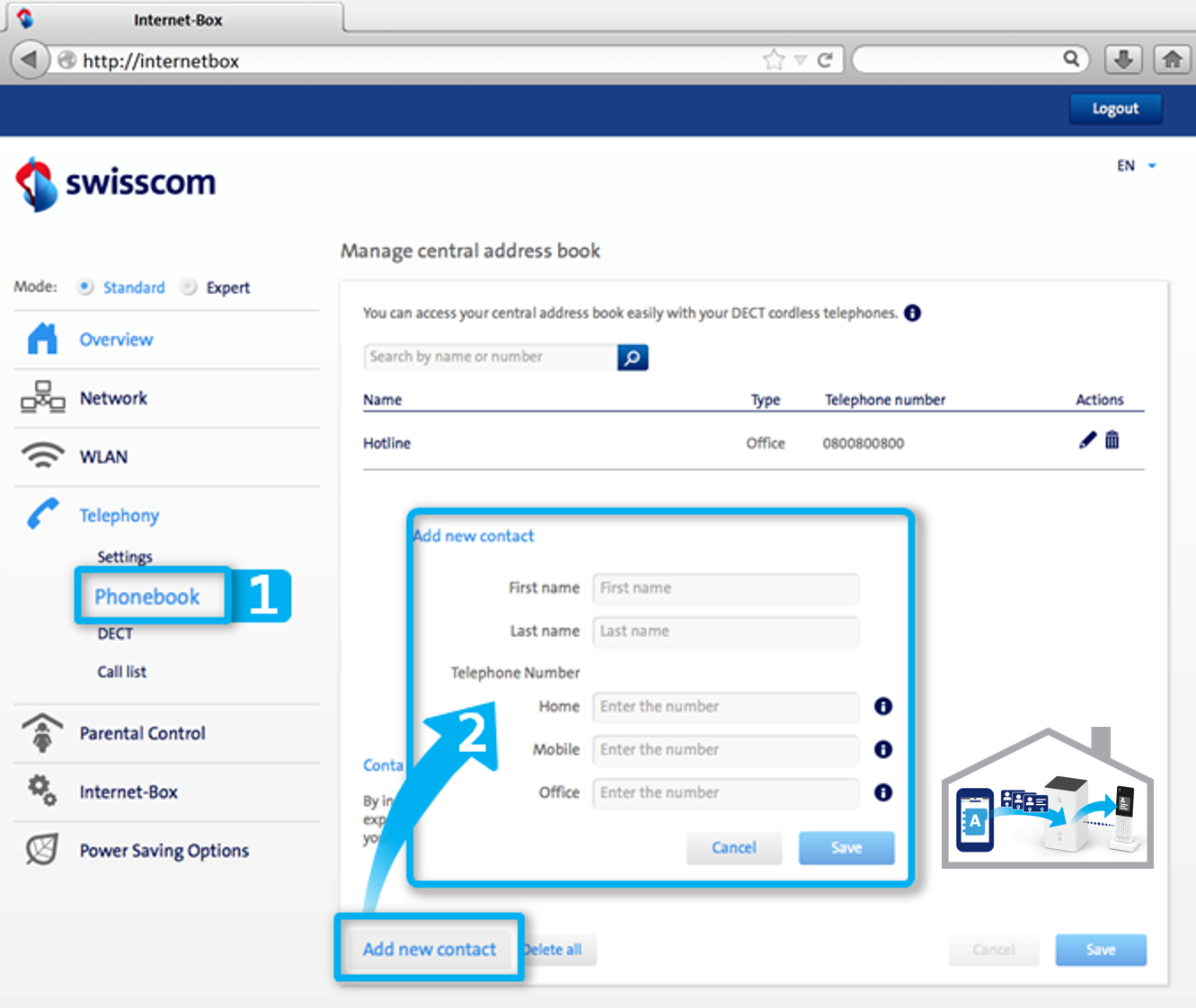Click the magnifier in browser search box

click(1071, 58)
